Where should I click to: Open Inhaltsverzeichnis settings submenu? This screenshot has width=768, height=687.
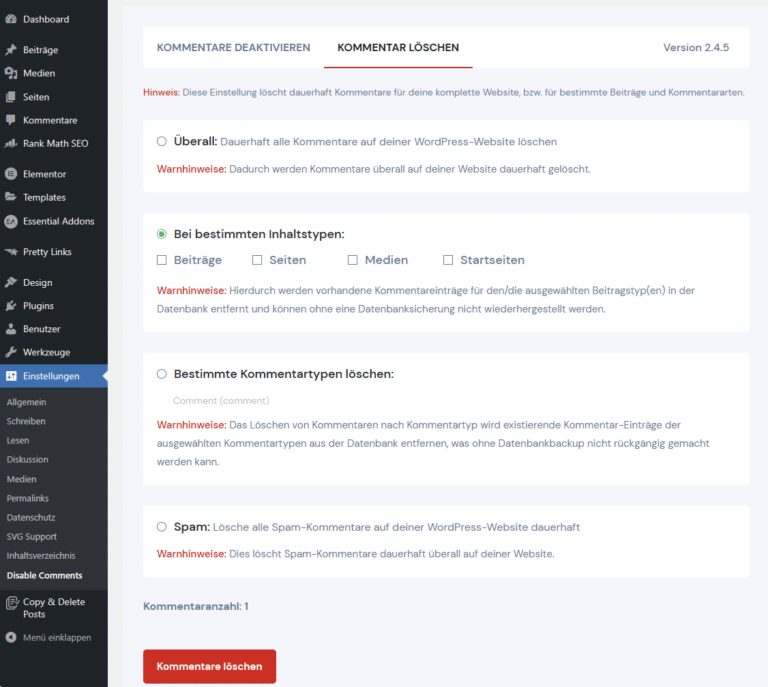41,556
